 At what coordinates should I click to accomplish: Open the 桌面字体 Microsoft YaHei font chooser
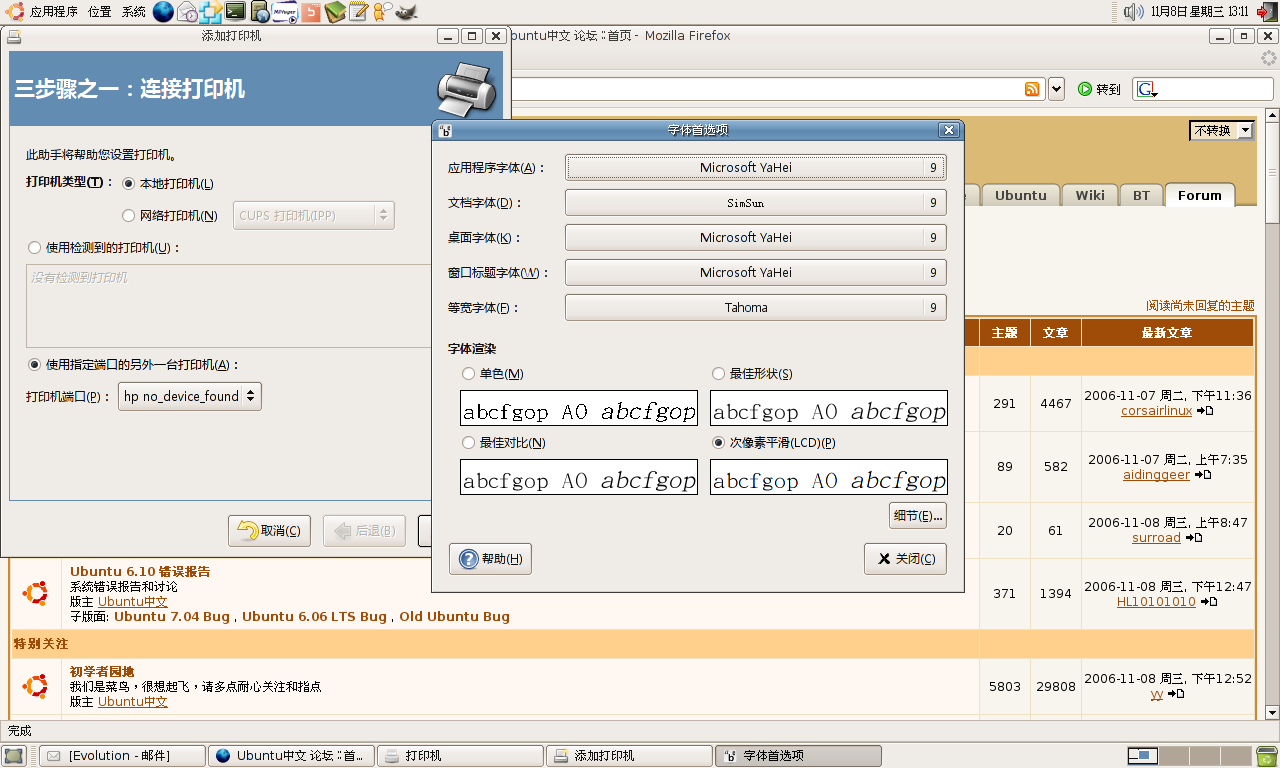[755, 238]
